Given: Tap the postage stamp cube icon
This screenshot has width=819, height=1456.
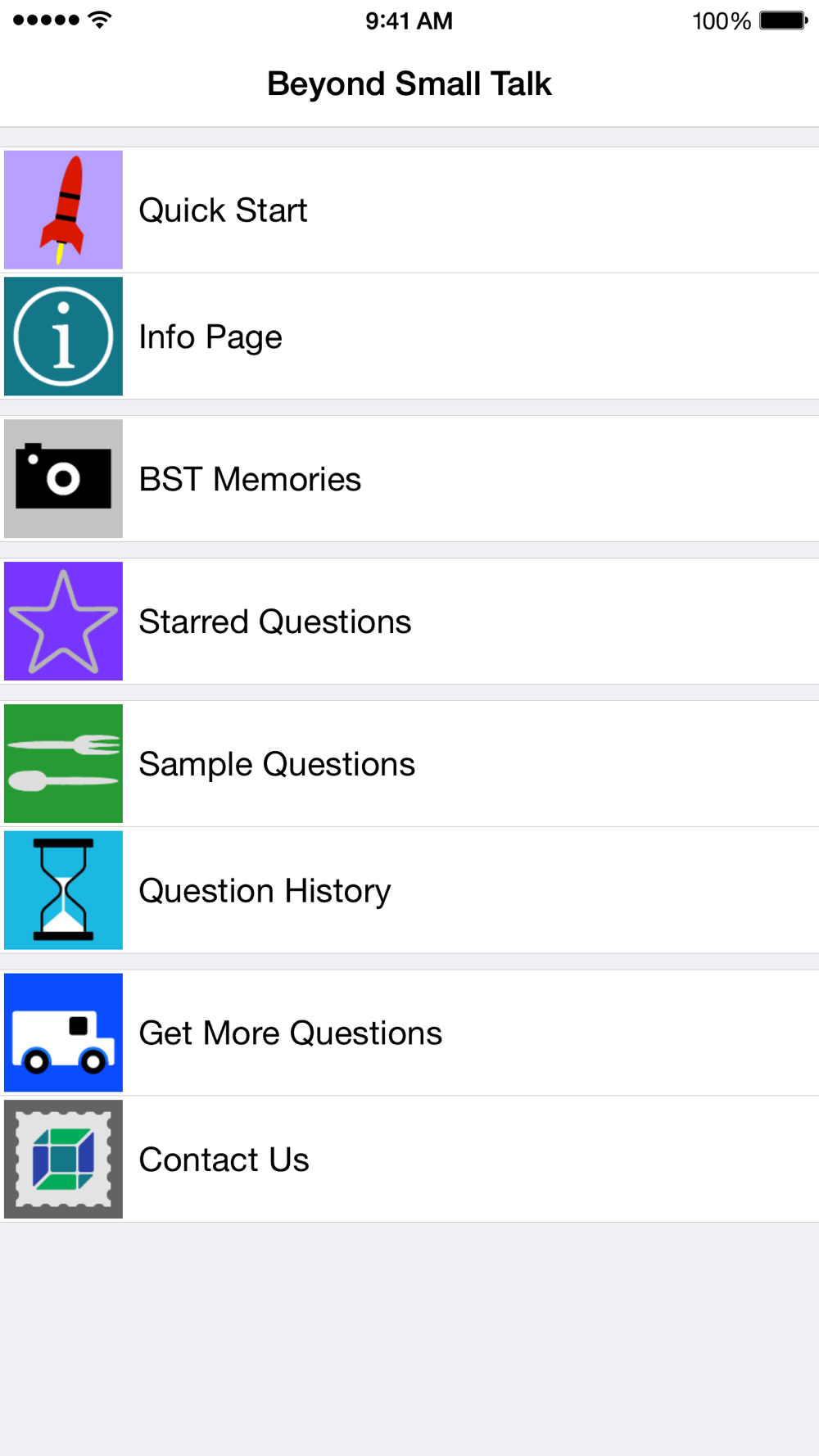Looking at the screenshot, I should pyautogui.click(x=63, y=1159).
